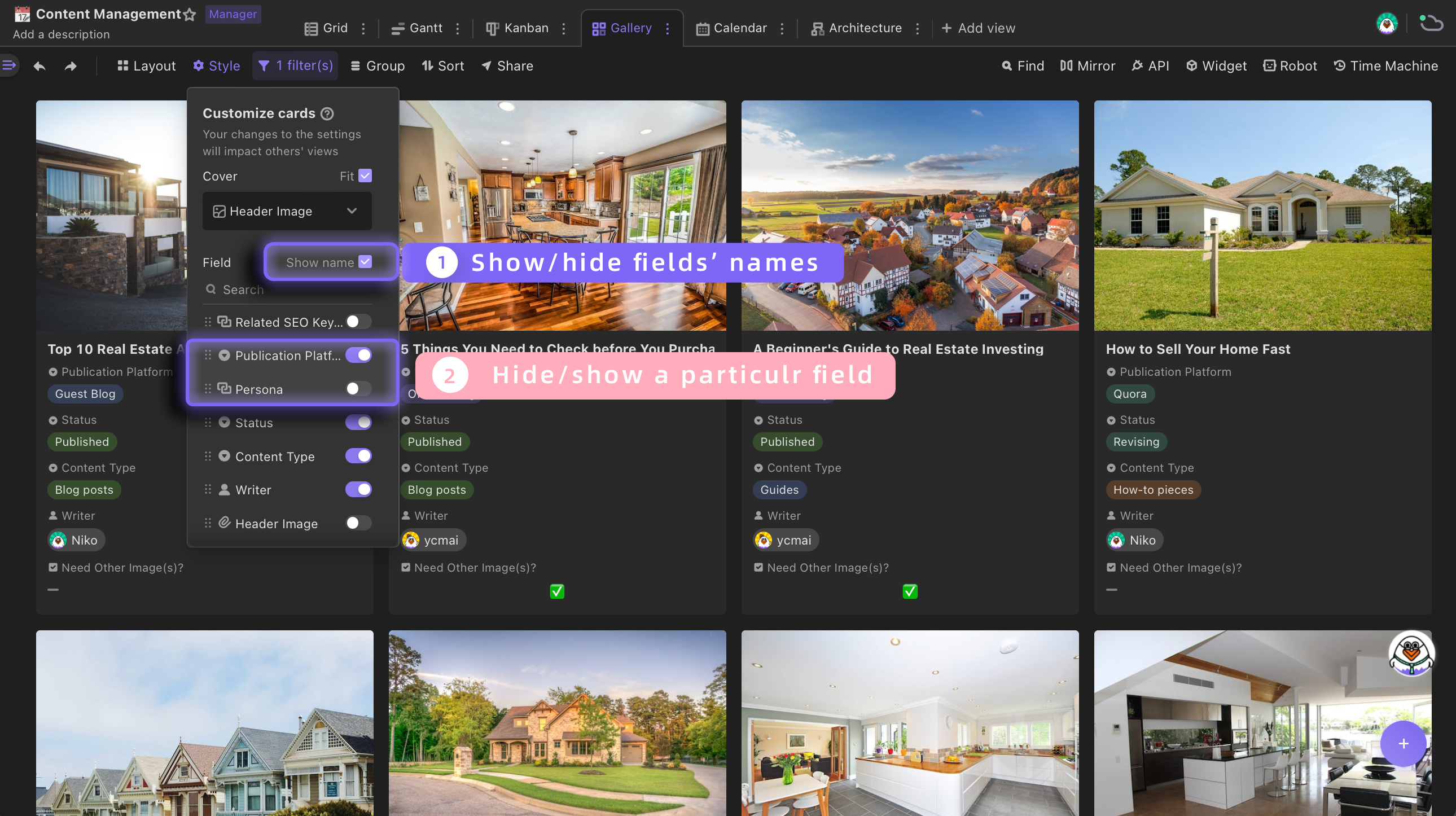Switch to the Grid view tab
This screenshot has height=816, width=1456.
[x=326, y=28]
